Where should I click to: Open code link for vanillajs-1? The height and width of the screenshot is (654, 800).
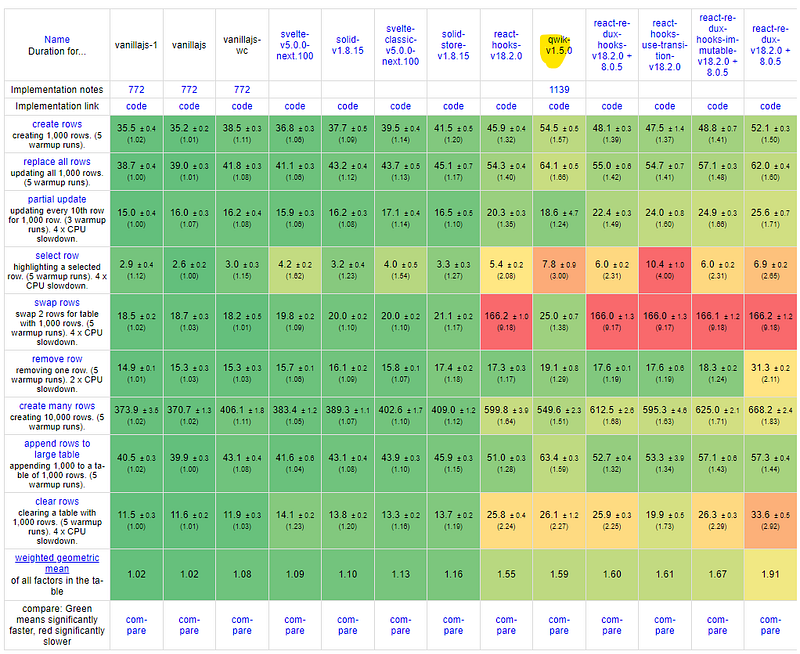(x=136, y=106)
